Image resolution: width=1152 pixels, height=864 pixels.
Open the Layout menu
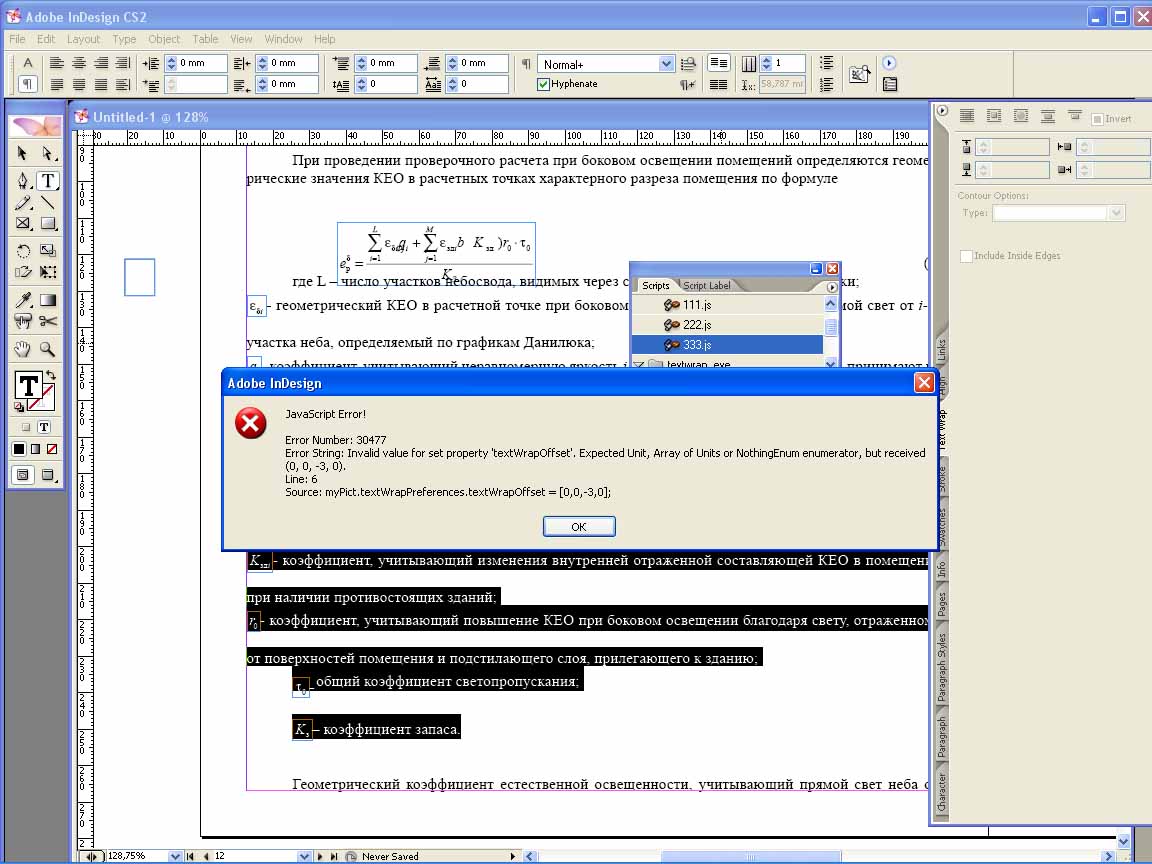click(83, 39)
